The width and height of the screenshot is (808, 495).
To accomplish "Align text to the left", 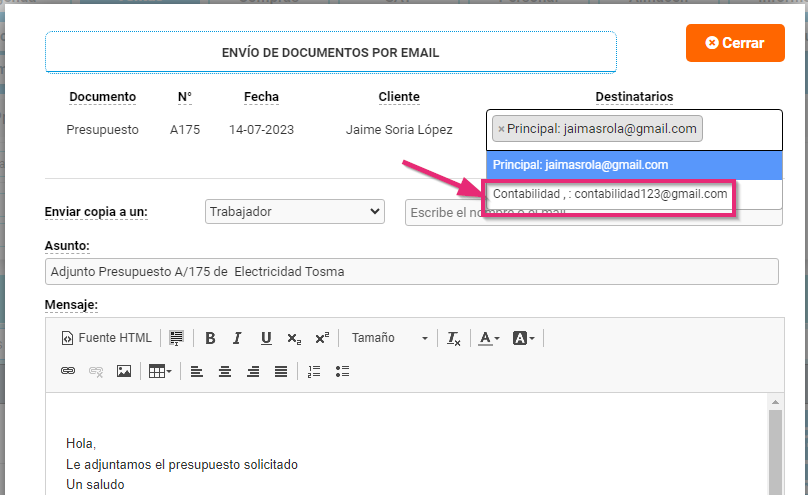I will click(196, 371).
